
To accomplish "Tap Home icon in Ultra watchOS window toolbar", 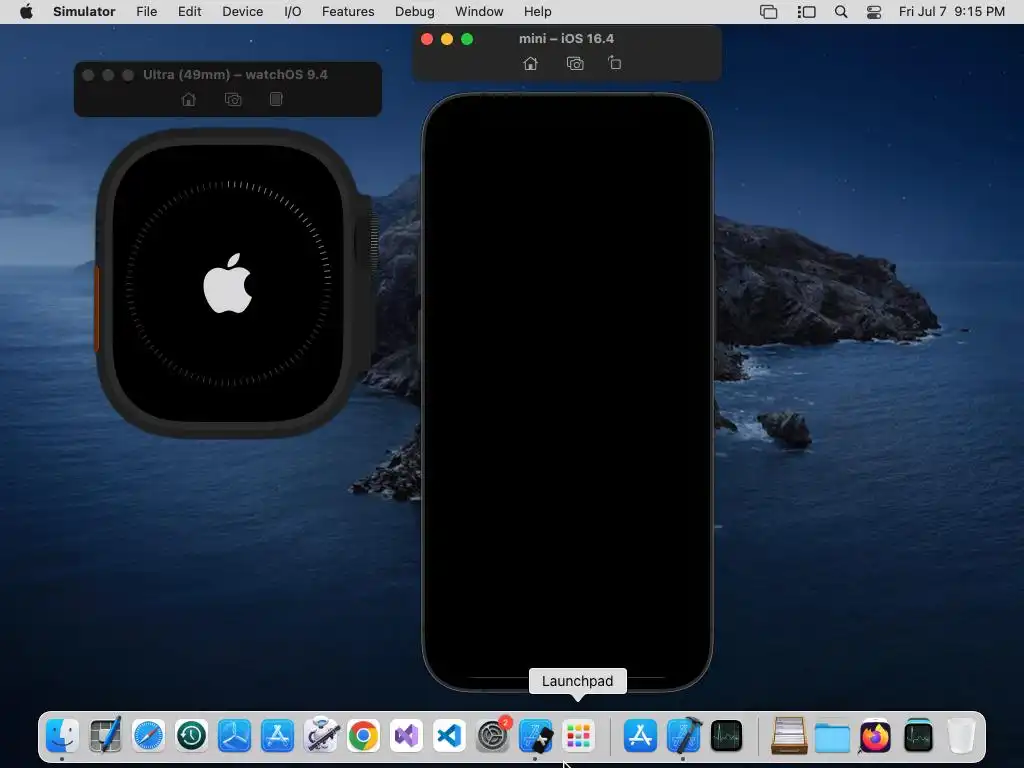I will (189, 99).
